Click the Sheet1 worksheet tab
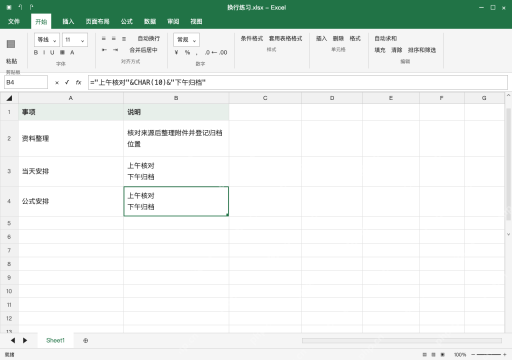512x360 pixels. point(55,340)
